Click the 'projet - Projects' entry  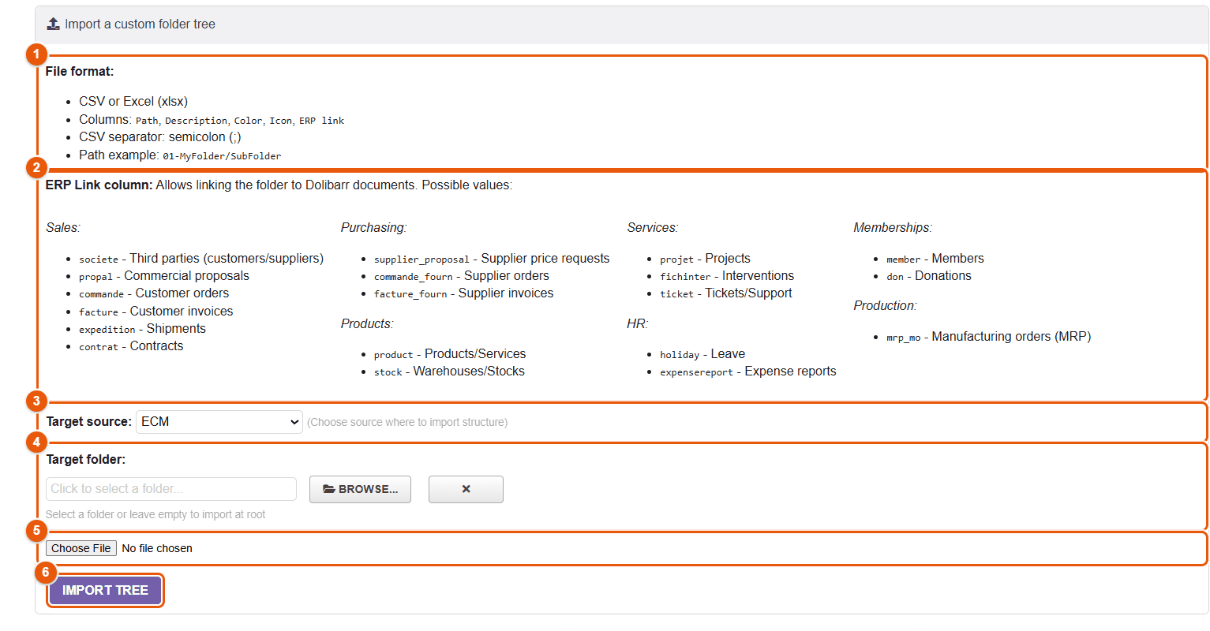(705, 259)
